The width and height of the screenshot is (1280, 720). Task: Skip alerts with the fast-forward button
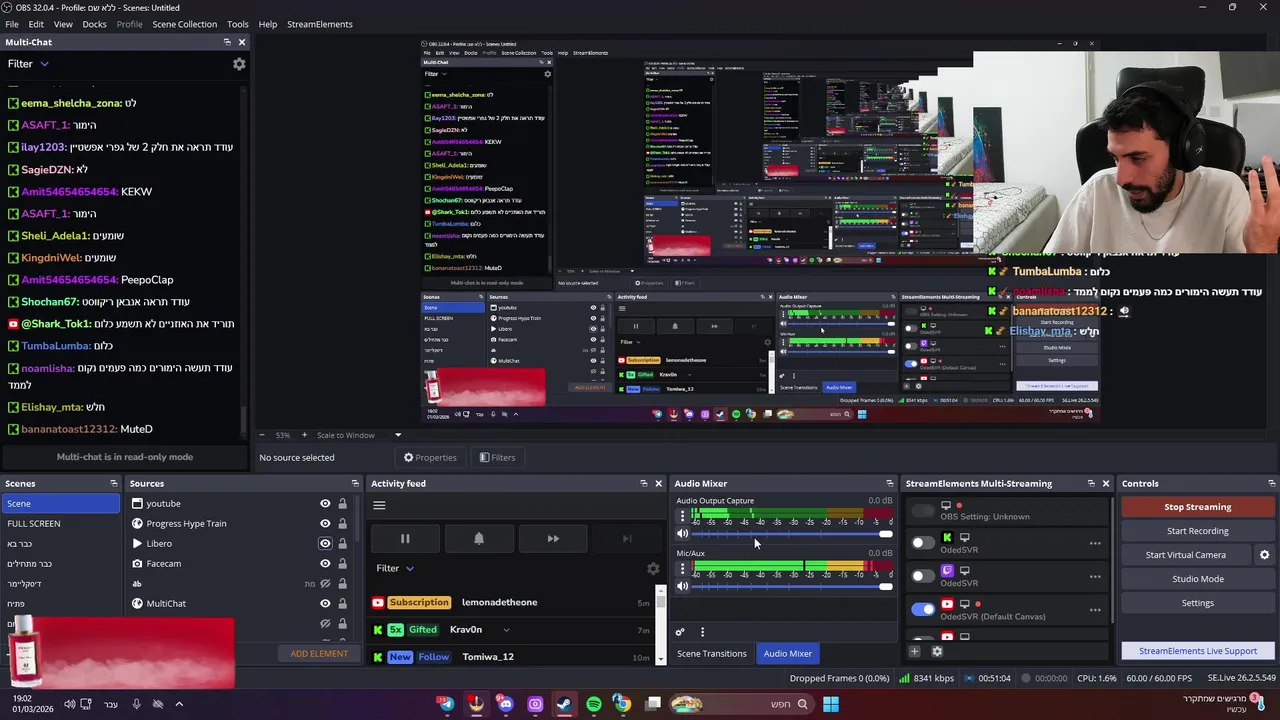point(553,539)
